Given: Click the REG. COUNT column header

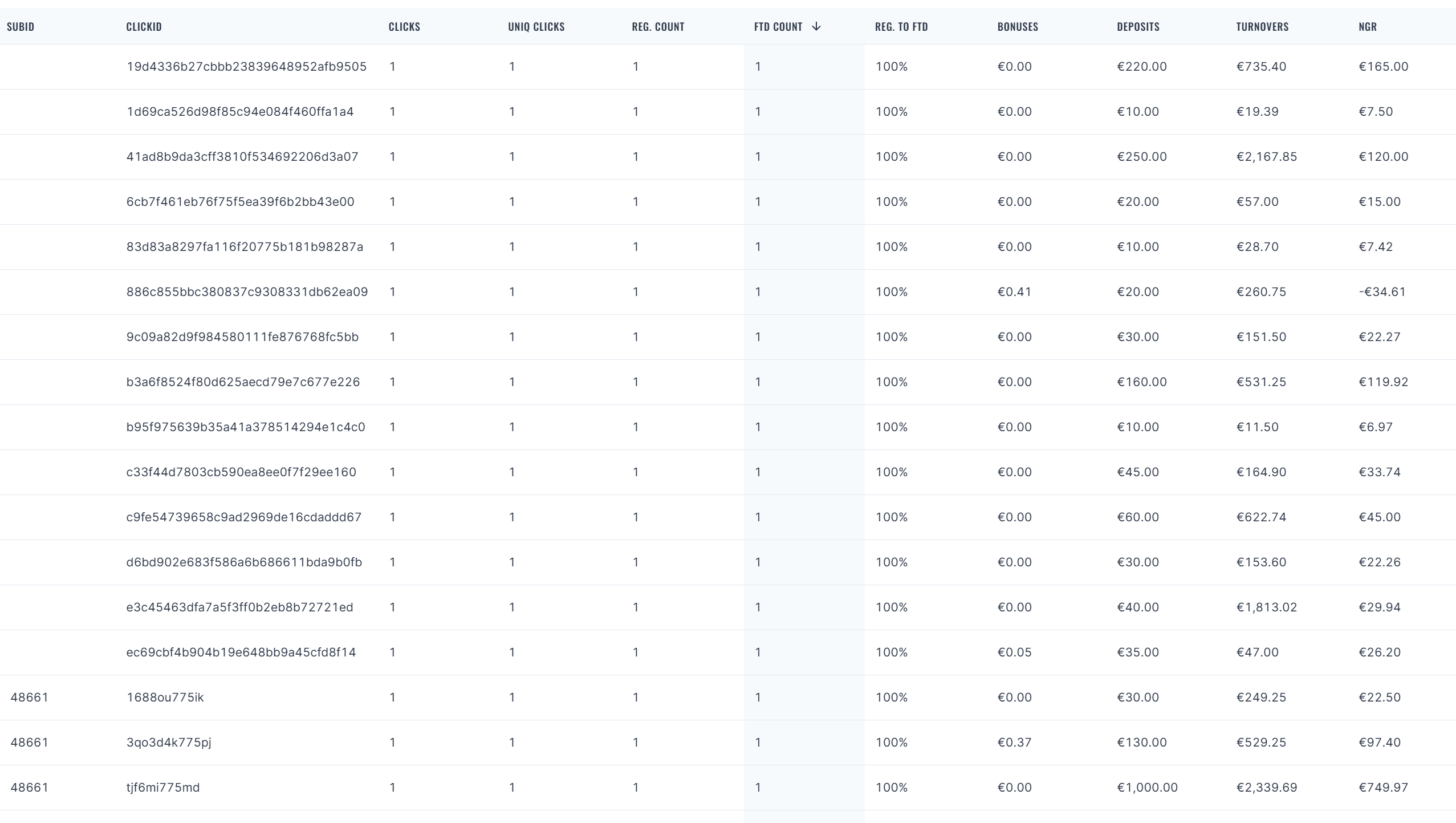Looking at the screenshot, I should click(658, 27).
